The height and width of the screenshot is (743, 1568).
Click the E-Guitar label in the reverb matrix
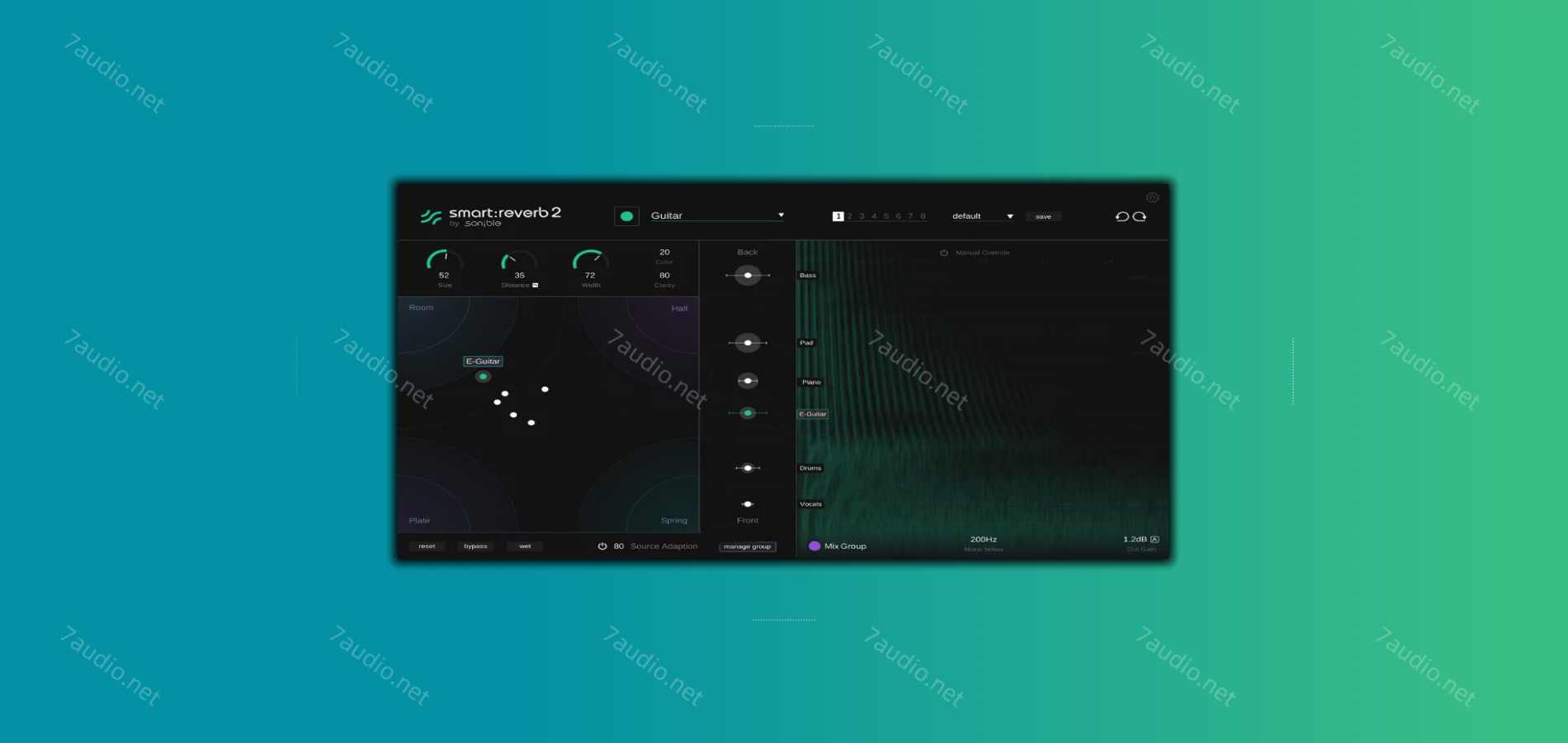coord(483,361)
